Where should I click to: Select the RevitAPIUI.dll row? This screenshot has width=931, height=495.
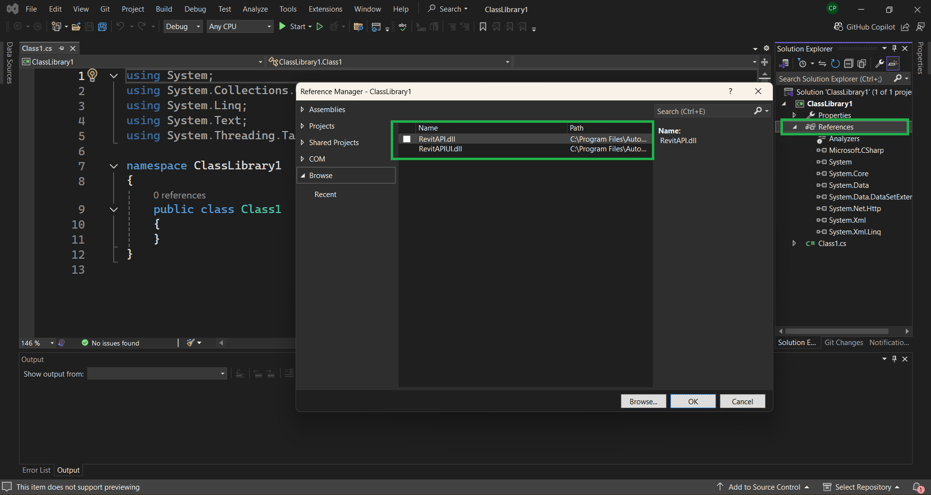[x=525, y=149]
